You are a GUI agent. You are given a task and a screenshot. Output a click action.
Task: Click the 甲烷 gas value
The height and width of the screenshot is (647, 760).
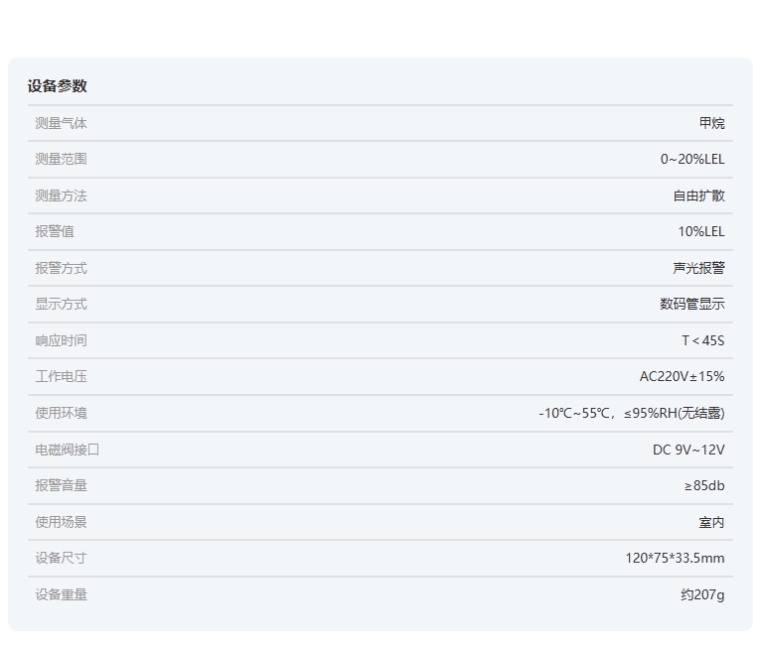711,123
